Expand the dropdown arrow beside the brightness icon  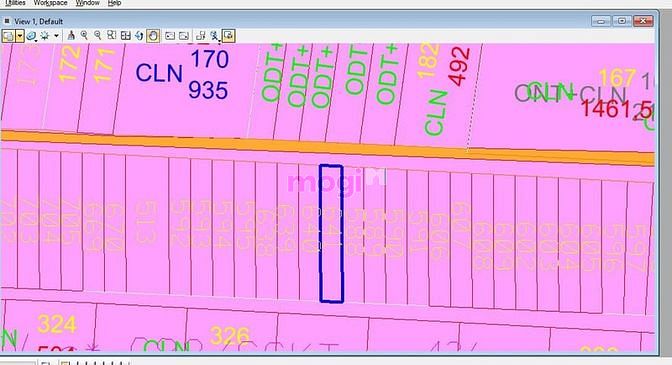click(x=56, y=36)
